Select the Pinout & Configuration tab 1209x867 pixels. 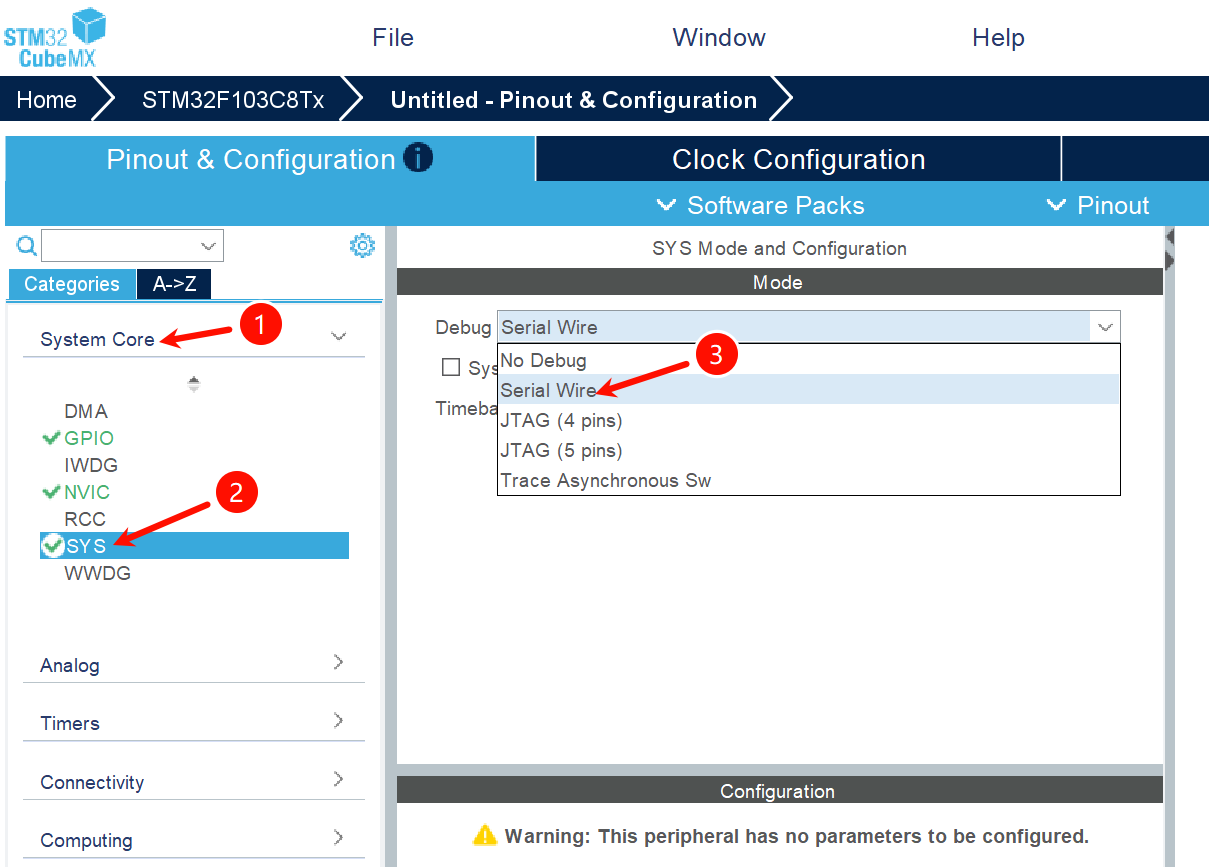coord(270,159)
